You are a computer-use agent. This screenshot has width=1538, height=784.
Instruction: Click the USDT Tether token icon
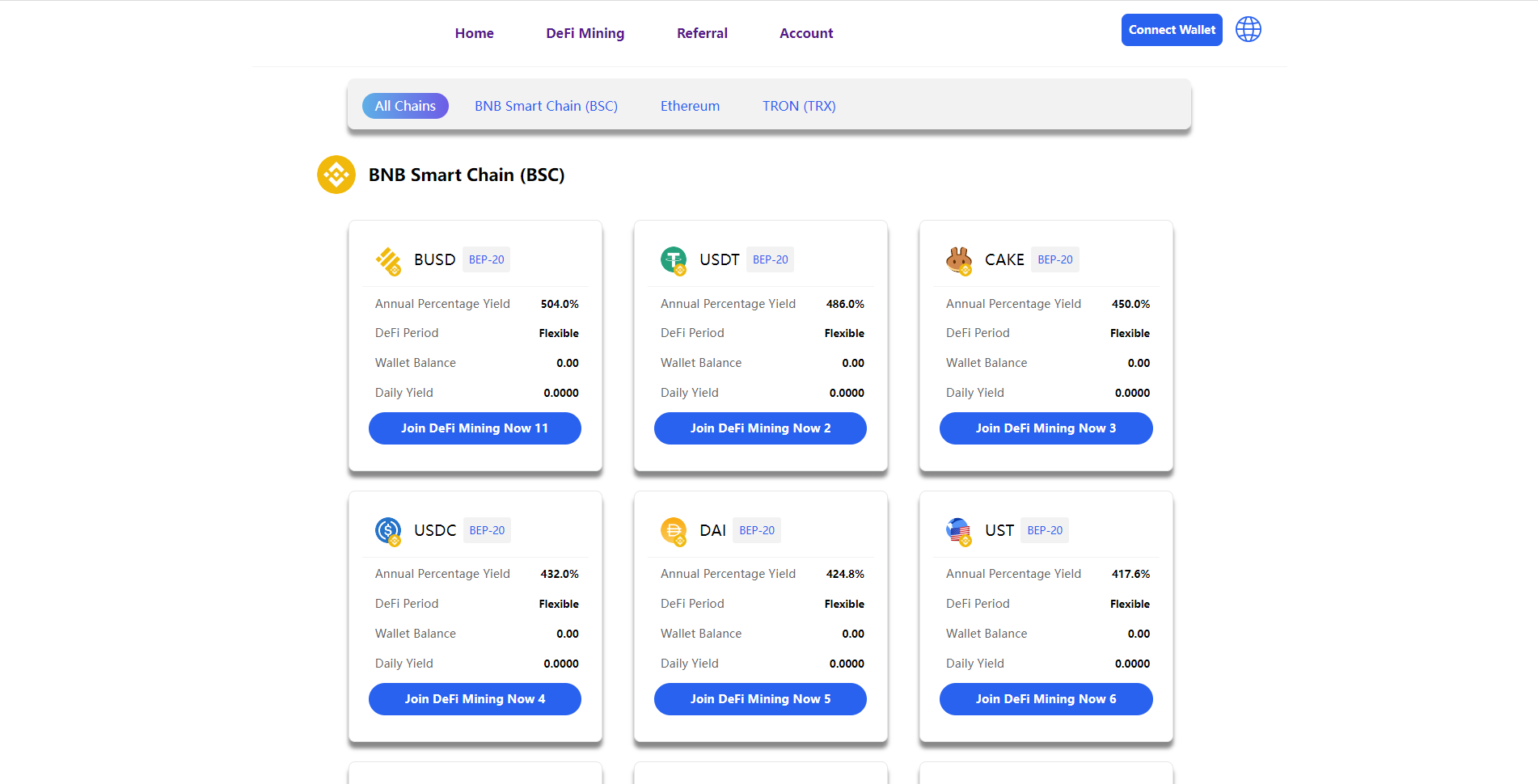pos(674,260)
